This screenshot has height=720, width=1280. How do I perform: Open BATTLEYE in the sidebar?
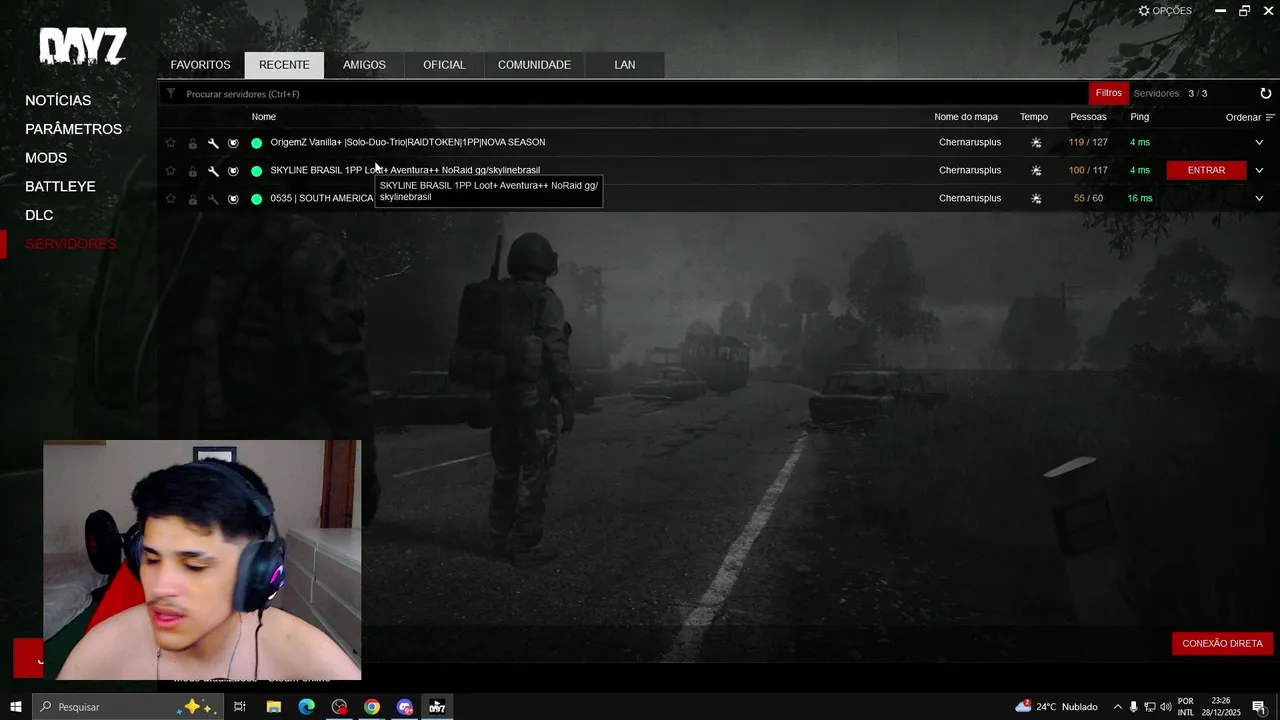coord(60,187)
